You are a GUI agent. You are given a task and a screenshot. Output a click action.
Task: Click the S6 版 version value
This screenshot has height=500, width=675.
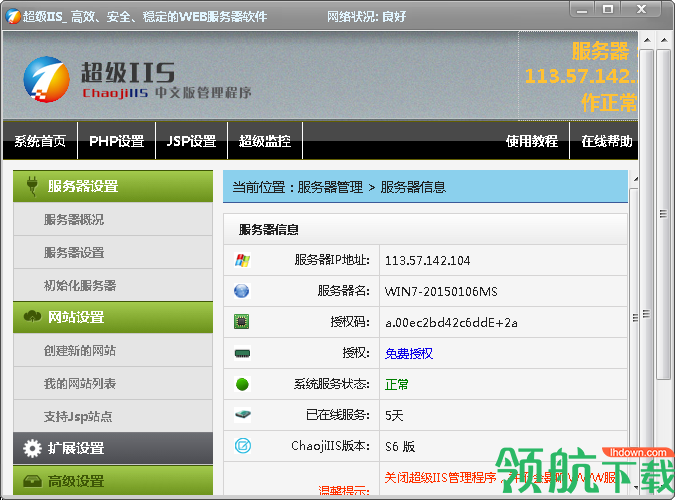pos(400,446)
